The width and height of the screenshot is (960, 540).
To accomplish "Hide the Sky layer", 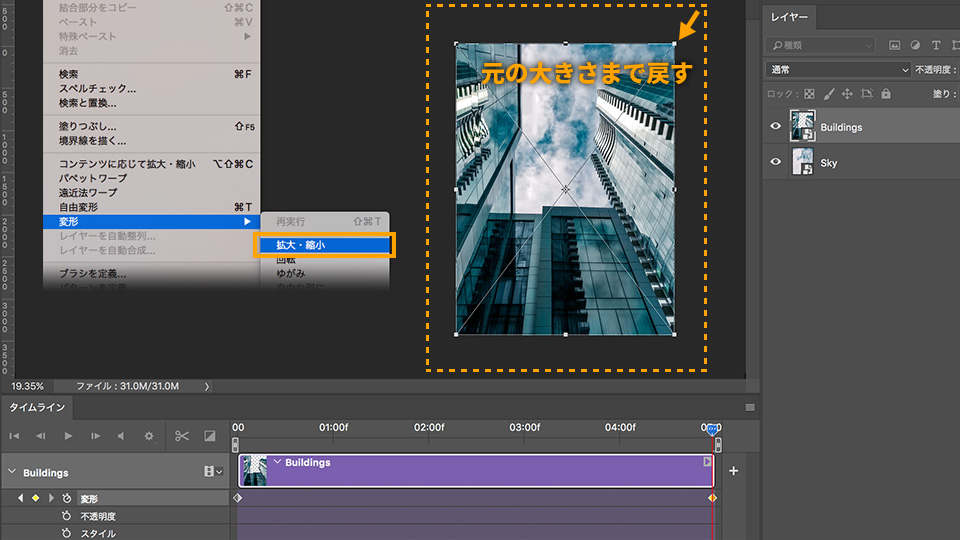I will click(x=775, y=162).
